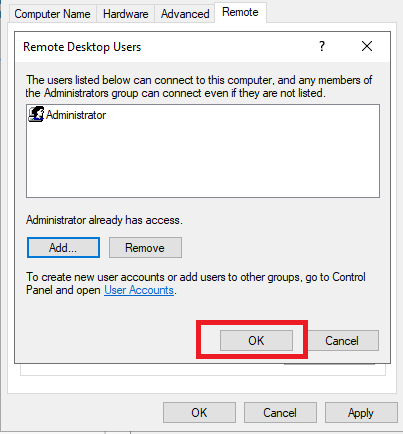Click the Remote Desktop Users title bar
Viewport: 403px width, 434px height.
[x=167, y=47]
